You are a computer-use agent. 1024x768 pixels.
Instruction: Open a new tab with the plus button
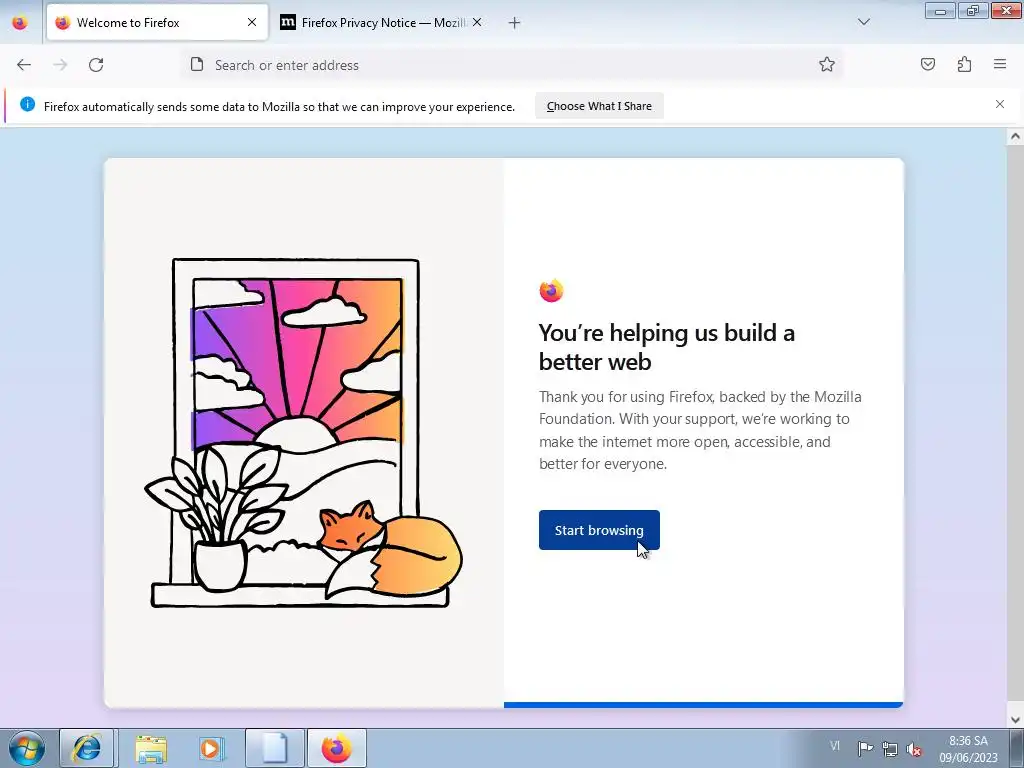(x=514, y=23)
